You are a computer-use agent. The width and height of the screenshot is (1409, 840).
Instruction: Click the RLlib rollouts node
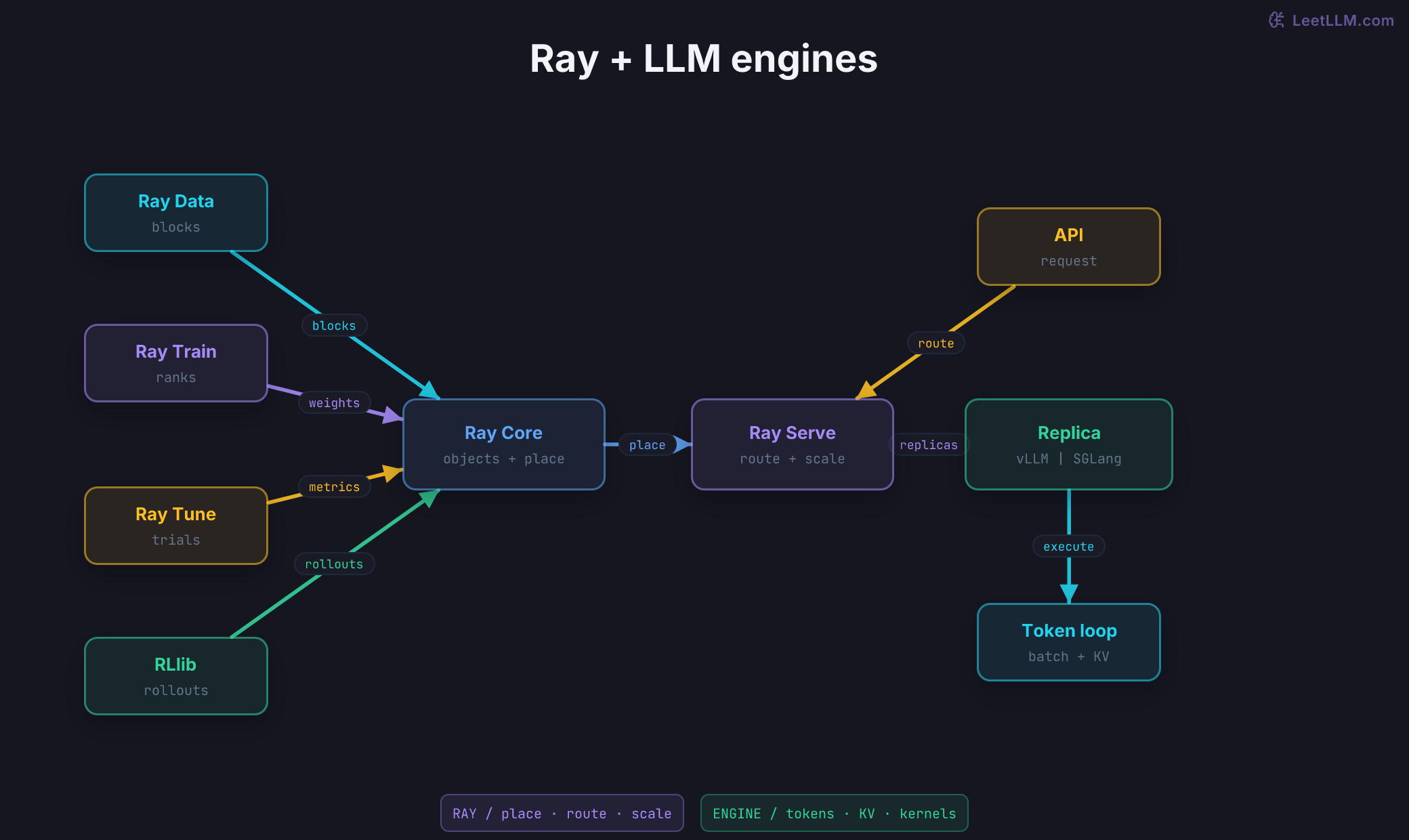(176, 676)
